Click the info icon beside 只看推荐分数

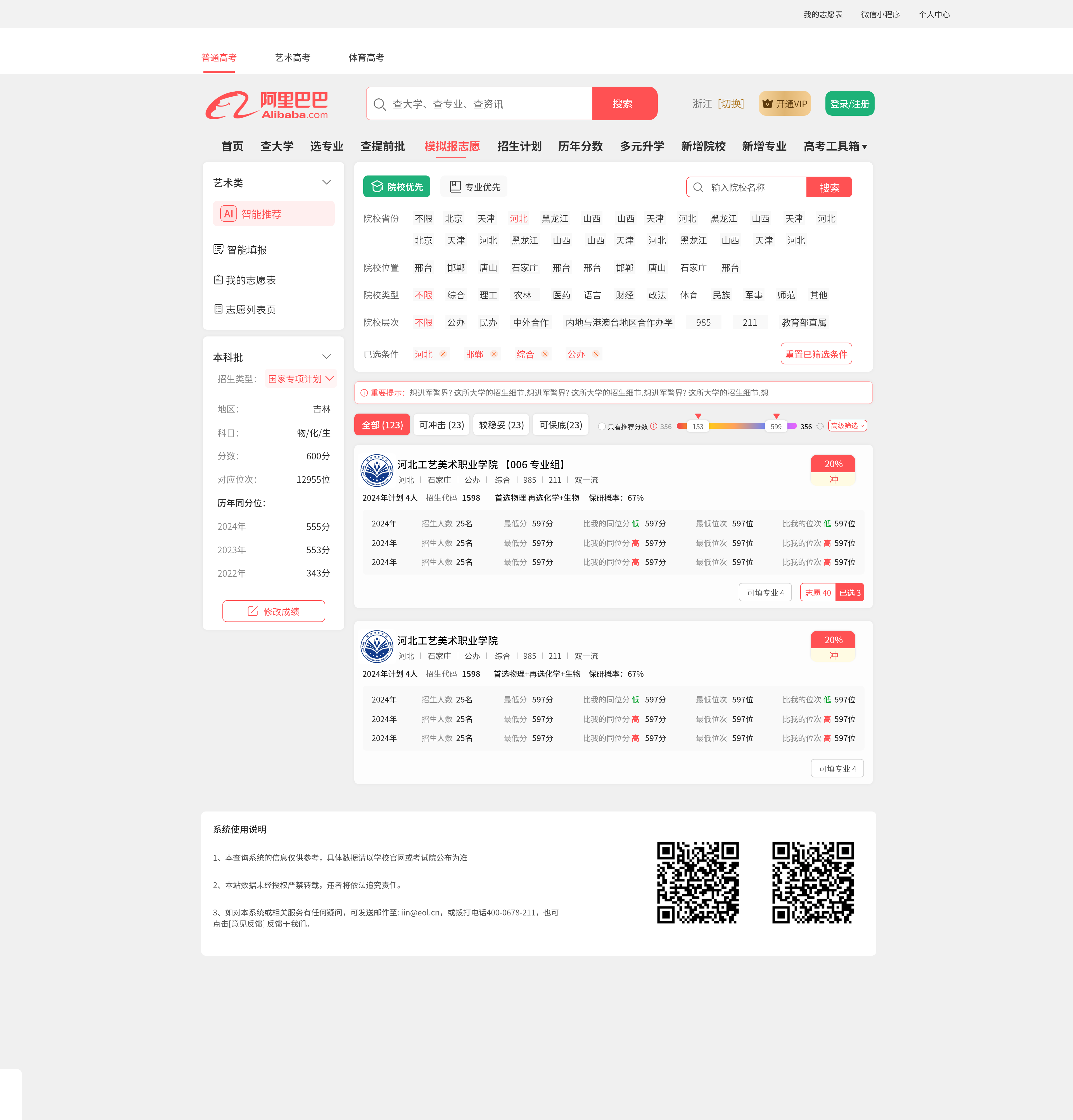(654, 426)
